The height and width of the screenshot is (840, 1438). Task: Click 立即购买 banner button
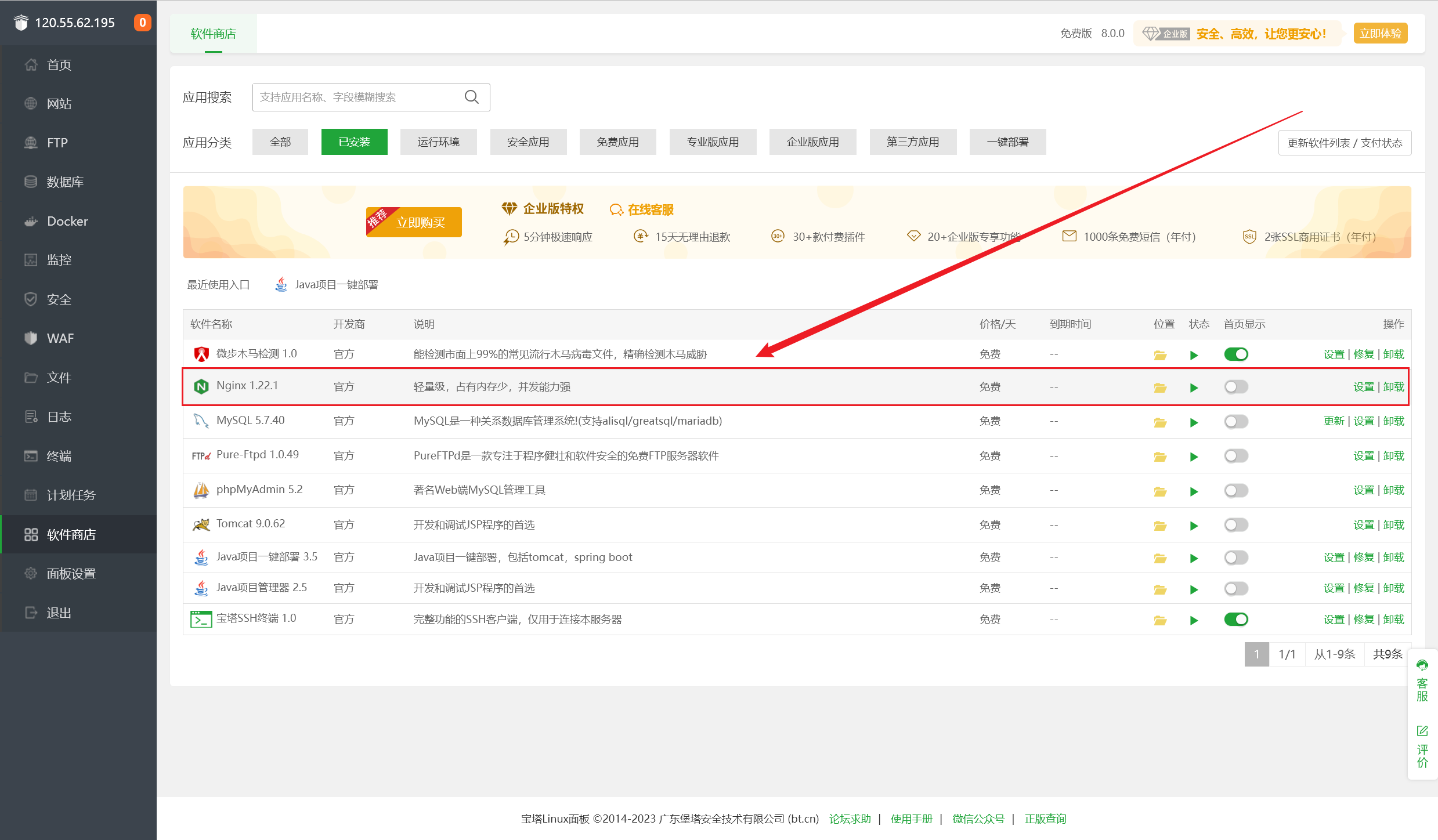(414, 222)
